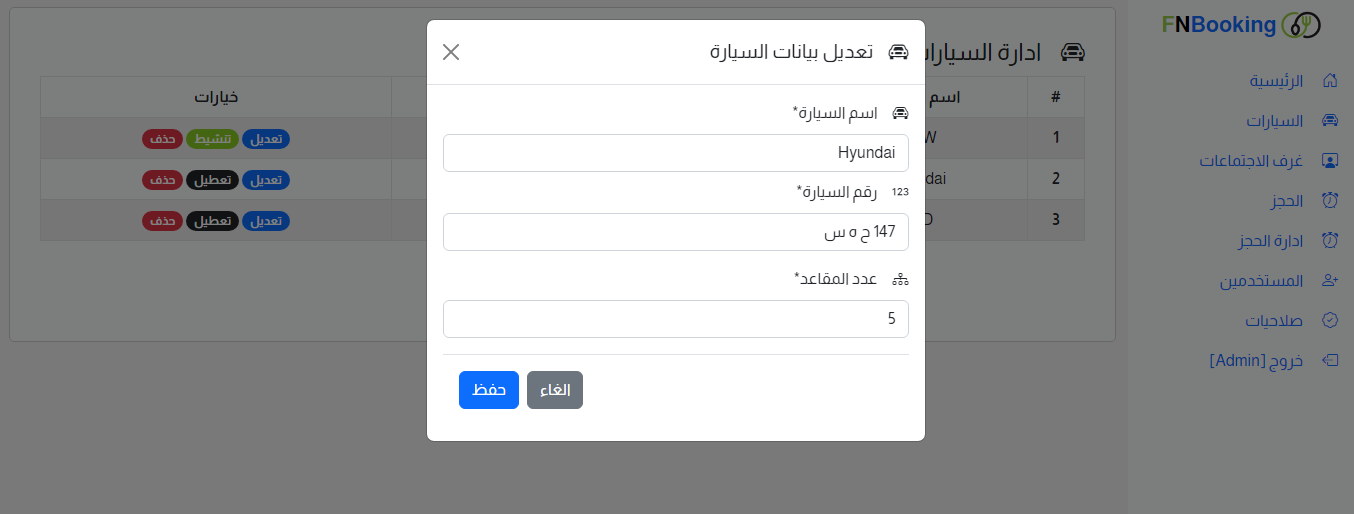Click the logout icon beside خروج [Admin]

(x=1330, y=360)
